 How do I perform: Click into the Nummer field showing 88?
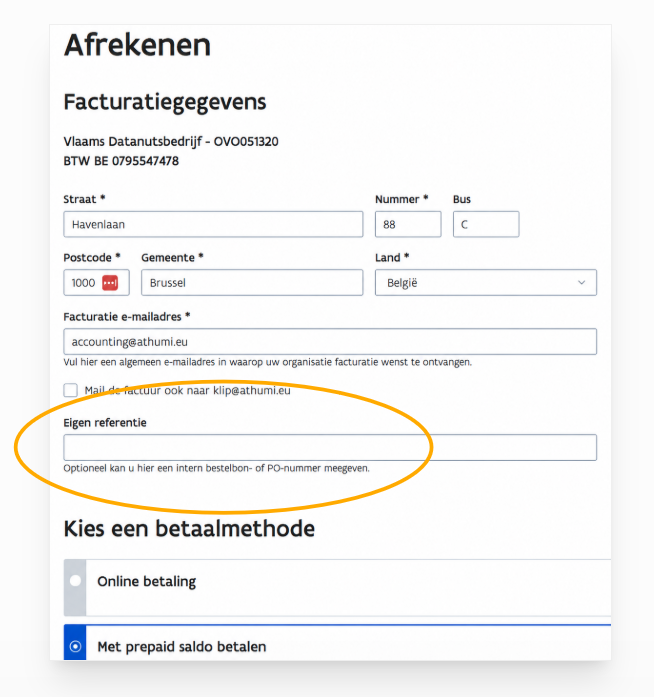coord(408,224)
